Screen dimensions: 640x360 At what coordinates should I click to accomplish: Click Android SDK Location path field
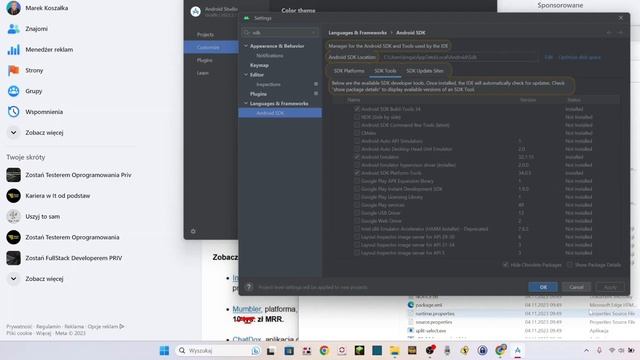tap(459, 57)
